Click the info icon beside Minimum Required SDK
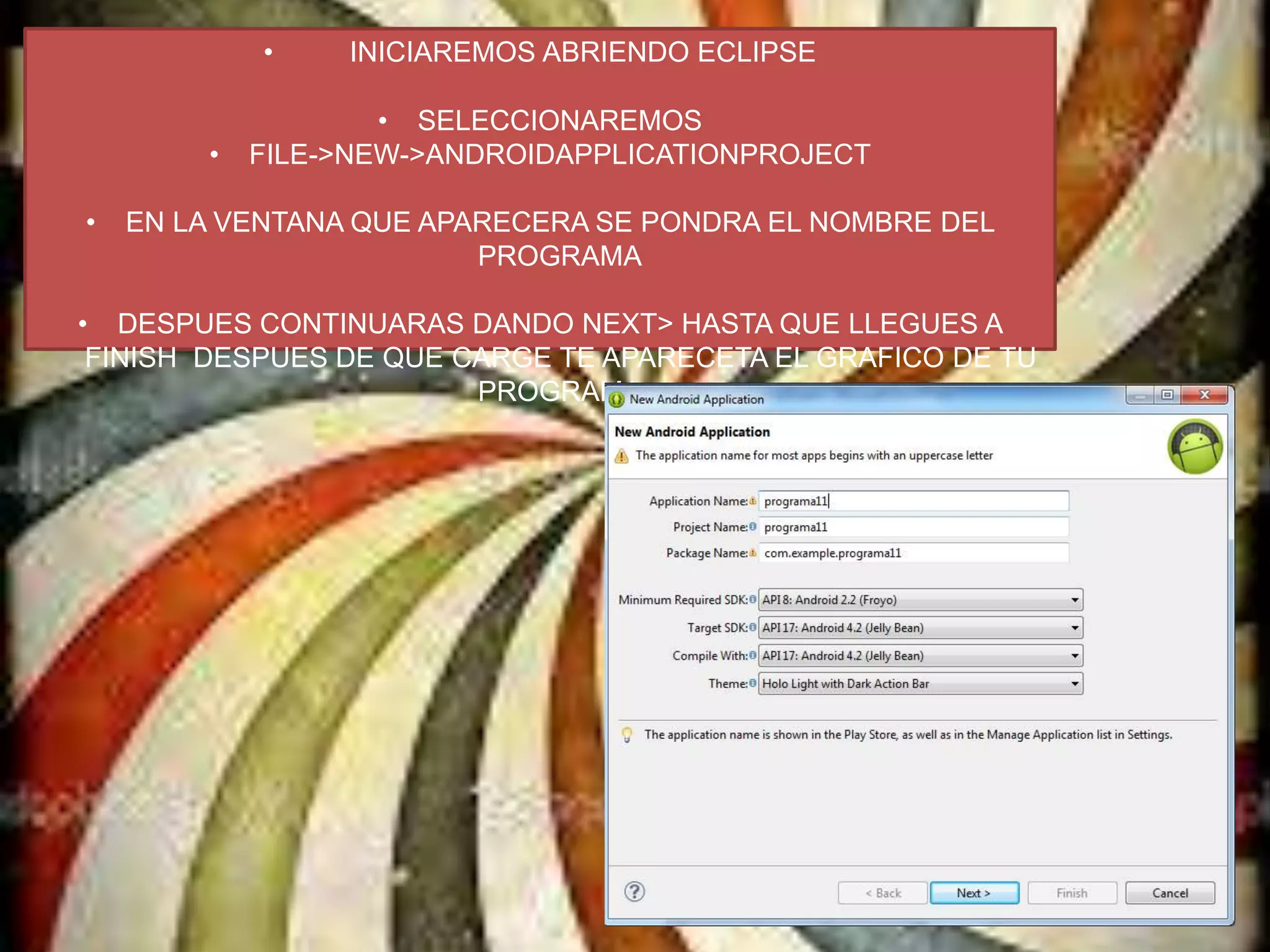The height and width of the screenshot is (952, 1270). 752,599
